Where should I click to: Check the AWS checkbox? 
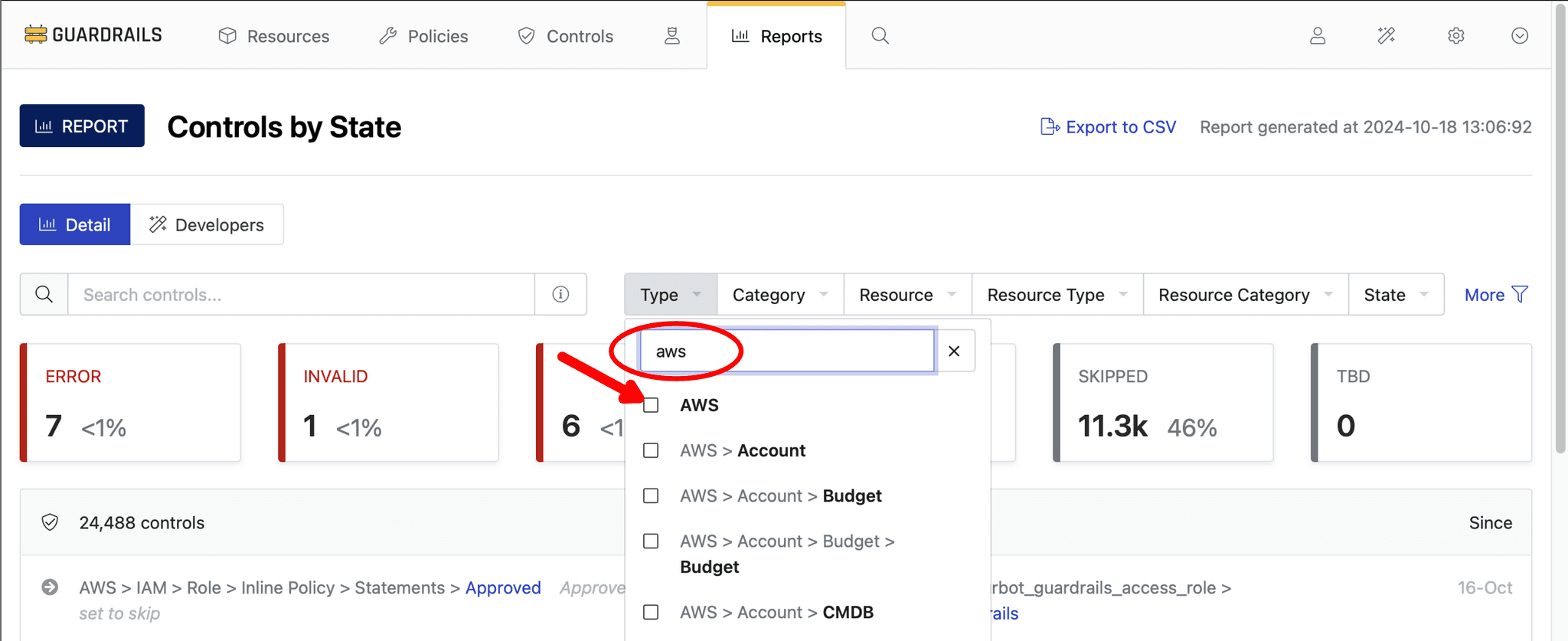tap(651, 405)
